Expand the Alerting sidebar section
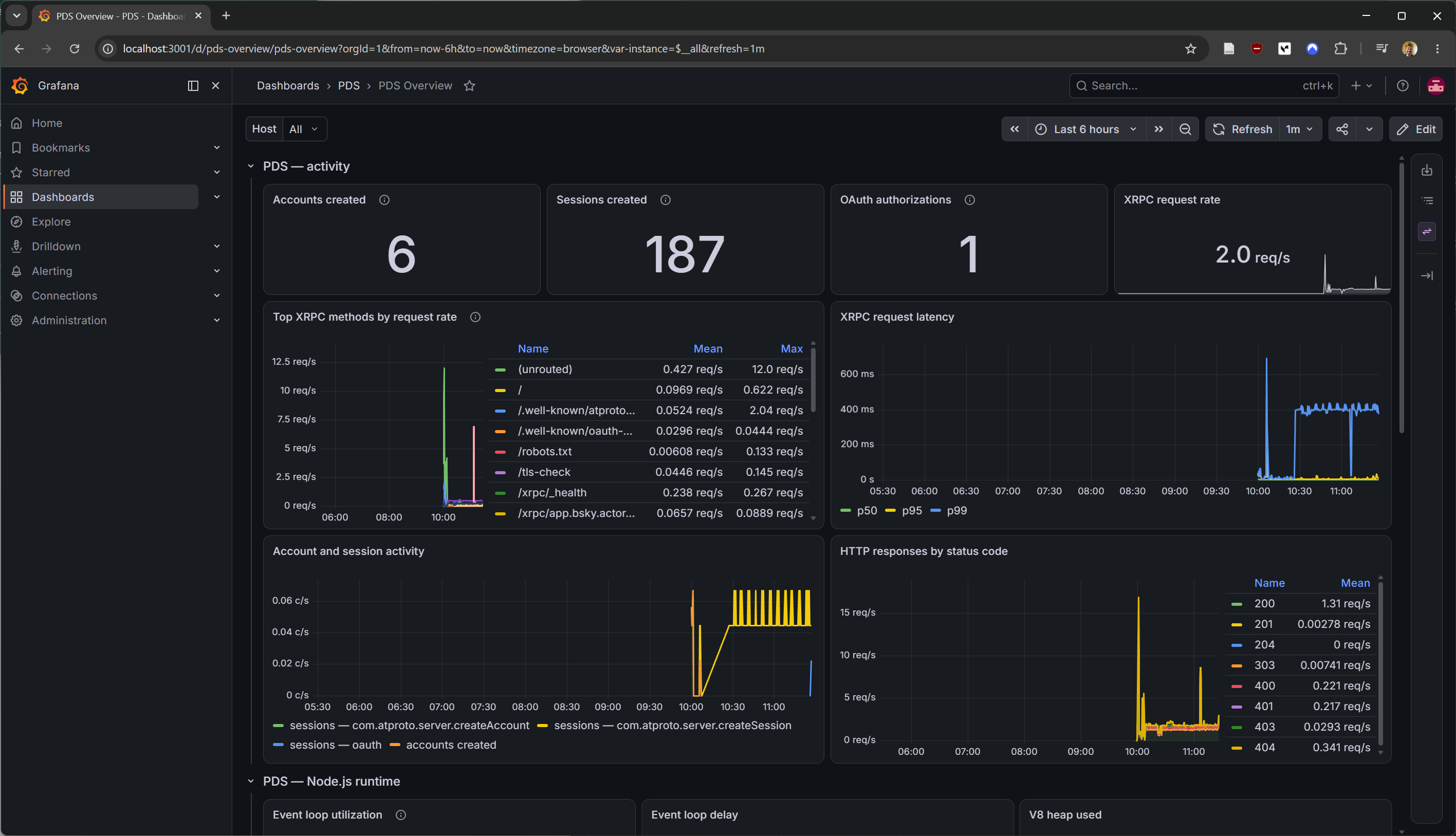Image resolution: width=1456 pixels, height=836 pixels. click(217, 271)
